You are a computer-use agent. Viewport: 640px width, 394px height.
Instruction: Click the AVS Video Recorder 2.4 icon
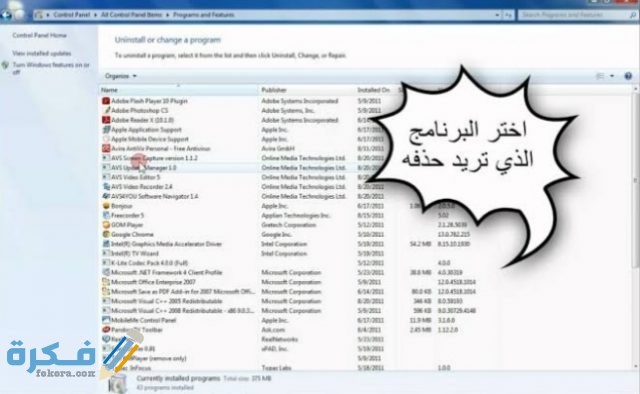point(106,187)
